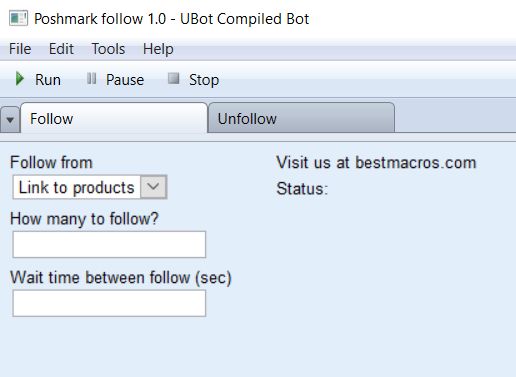Click the gray Stop square icon
Viewport: 516px width, 377px height.
point(173,79)
